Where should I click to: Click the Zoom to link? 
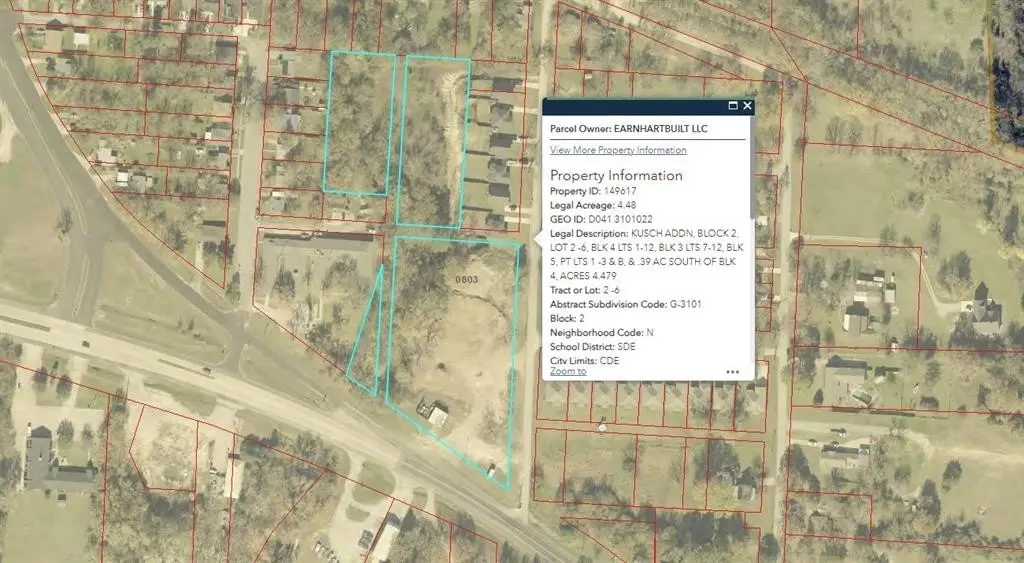(x=568, y=371)
